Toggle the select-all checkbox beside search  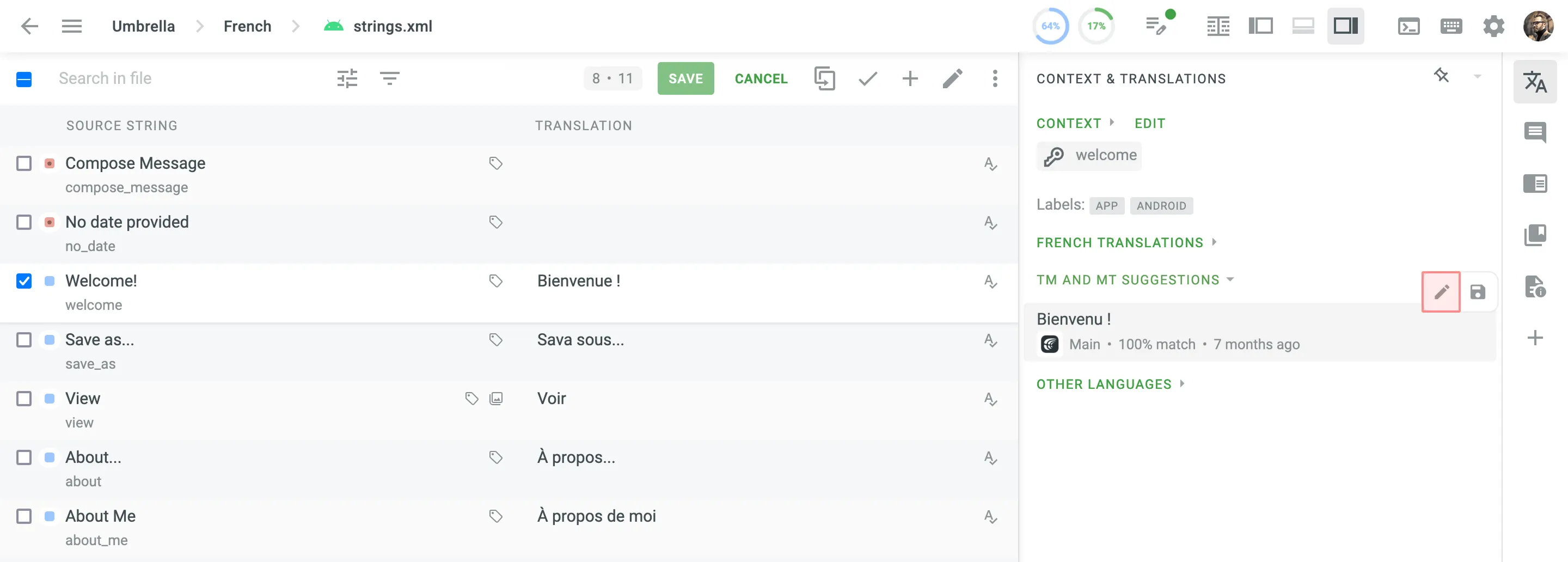point(24,79)
